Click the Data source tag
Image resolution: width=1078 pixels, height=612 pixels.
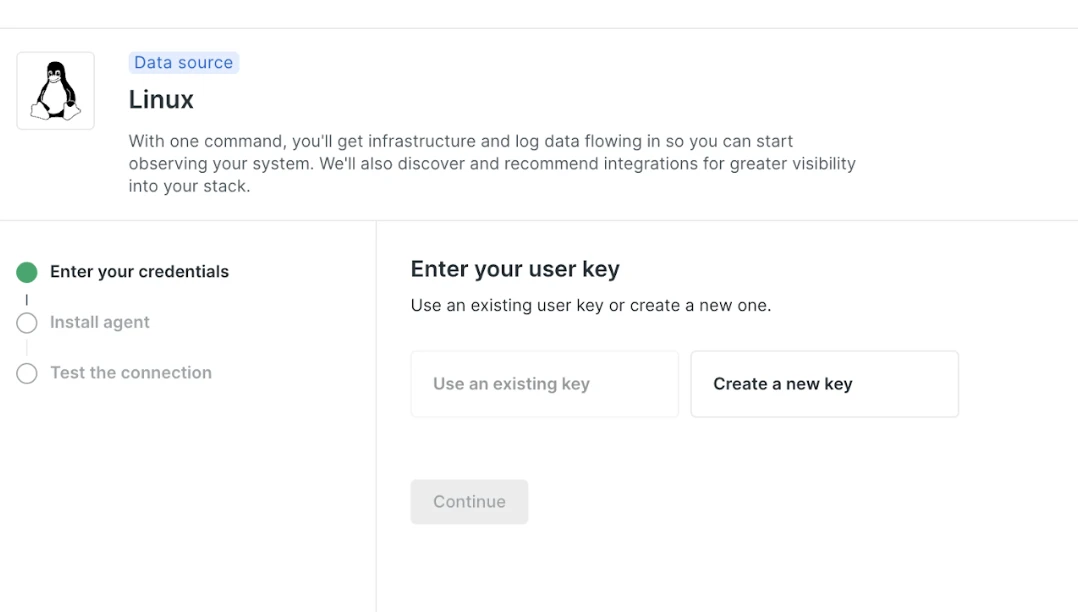click(x=184, y=63)
